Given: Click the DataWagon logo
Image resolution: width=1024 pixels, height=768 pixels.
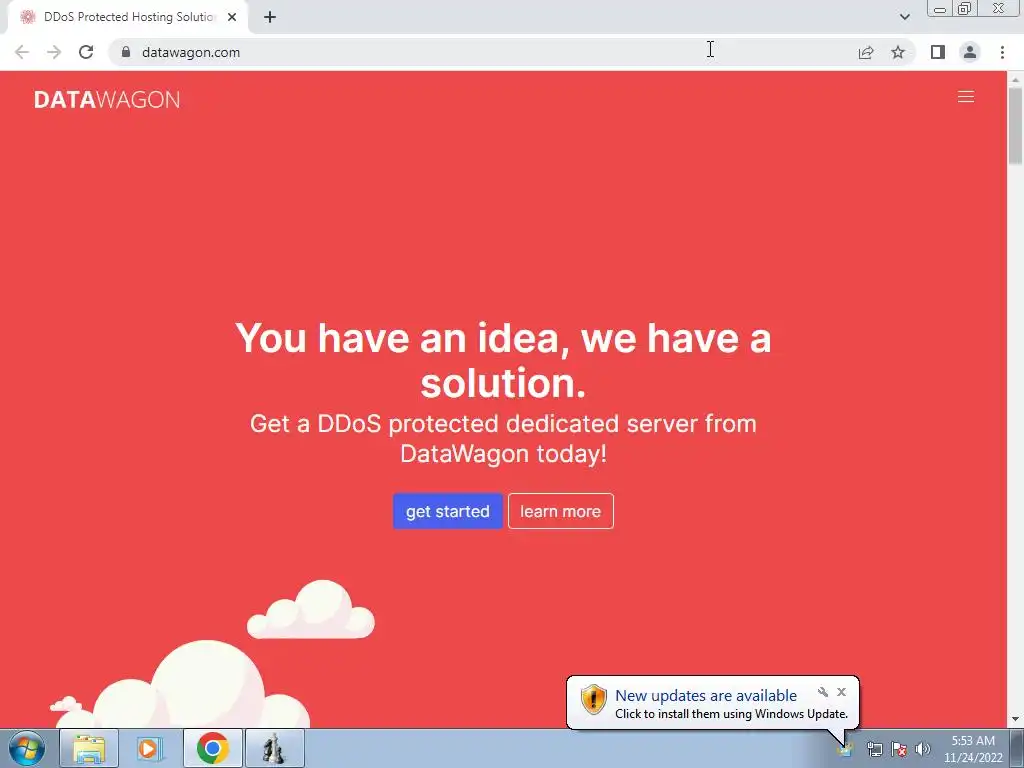Looking at the screenshot, I should tap(107, 100).
